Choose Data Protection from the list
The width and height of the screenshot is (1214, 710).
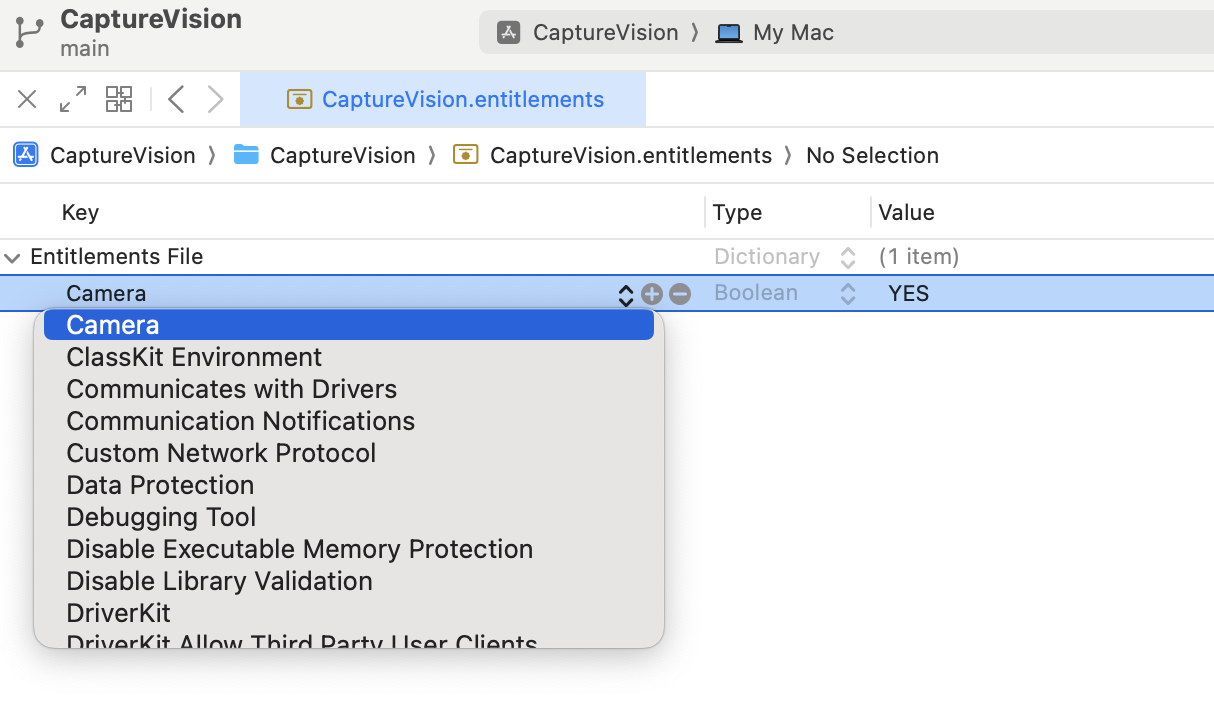tap(160, 485)
